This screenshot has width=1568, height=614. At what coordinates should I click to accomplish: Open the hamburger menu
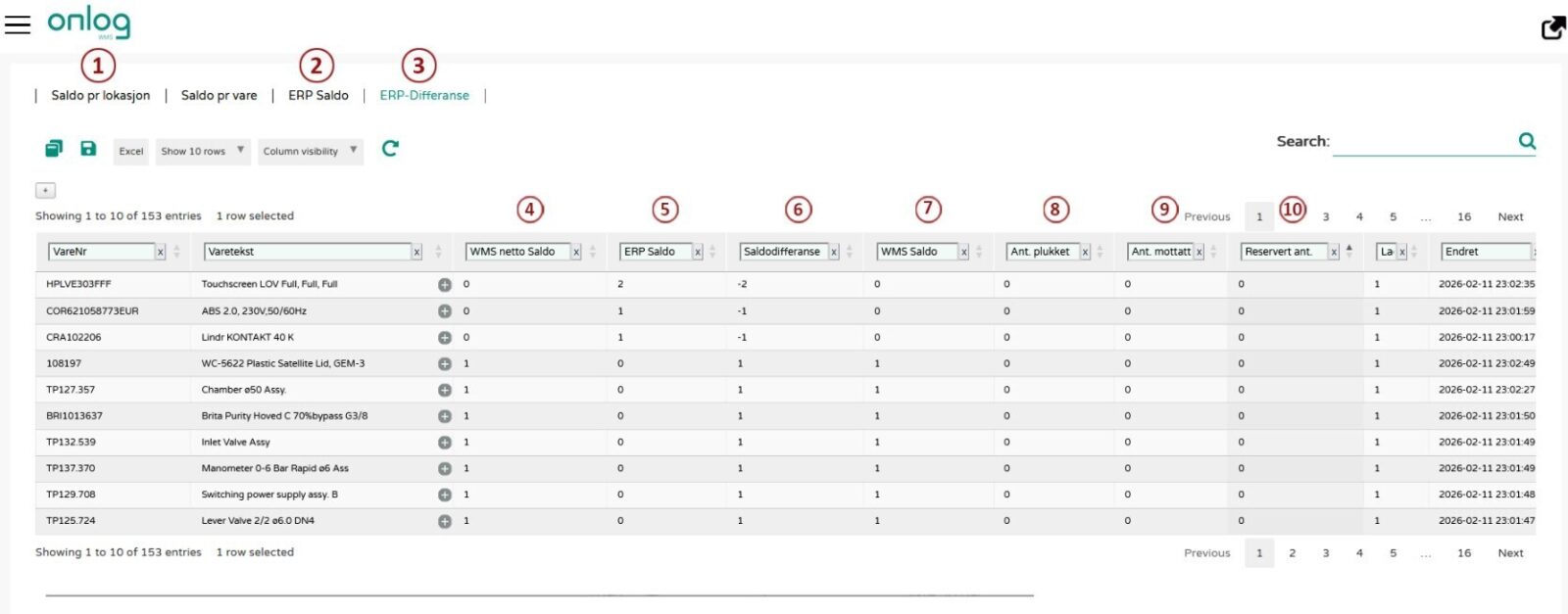pos(18,24)
